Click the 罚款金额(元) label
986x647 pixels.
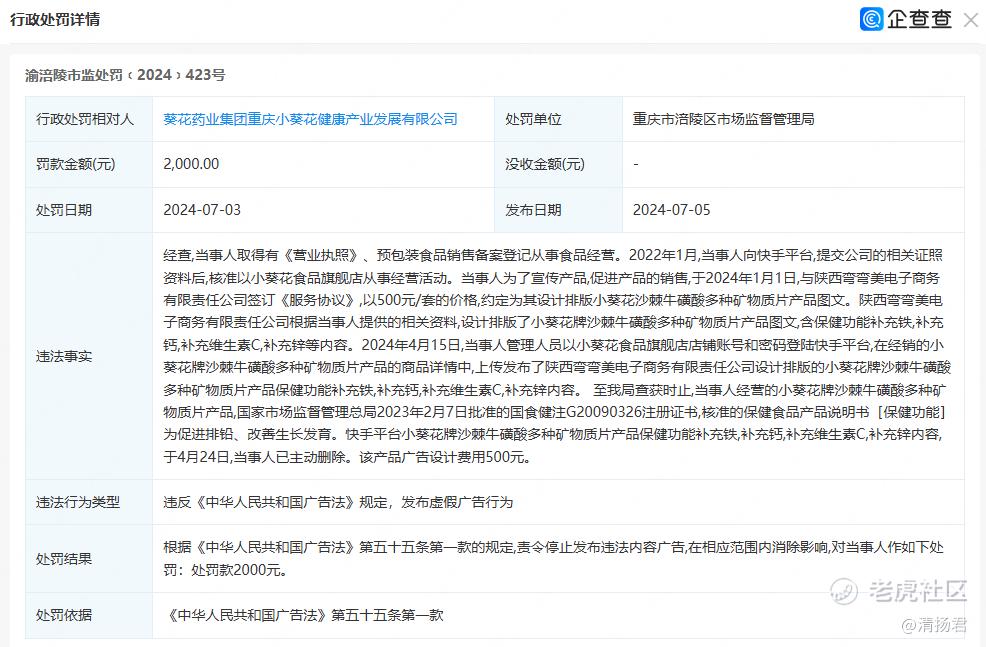click(x=75, y=164)
